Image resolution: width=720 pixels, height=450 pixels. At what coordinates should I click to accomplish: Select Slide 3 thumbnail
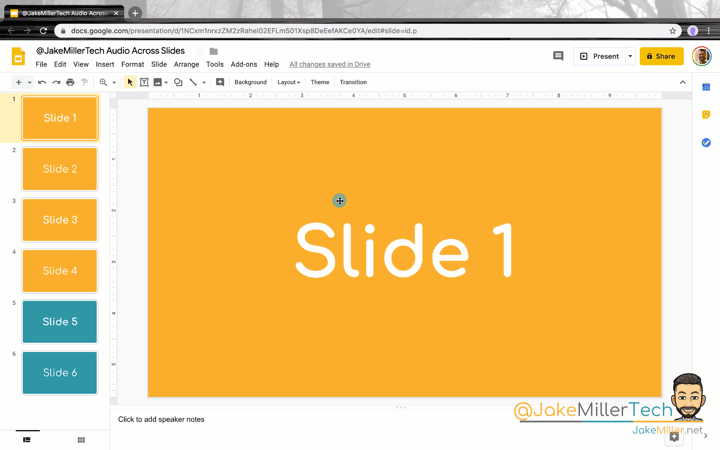pyautogui.click(x=60, y=220)
